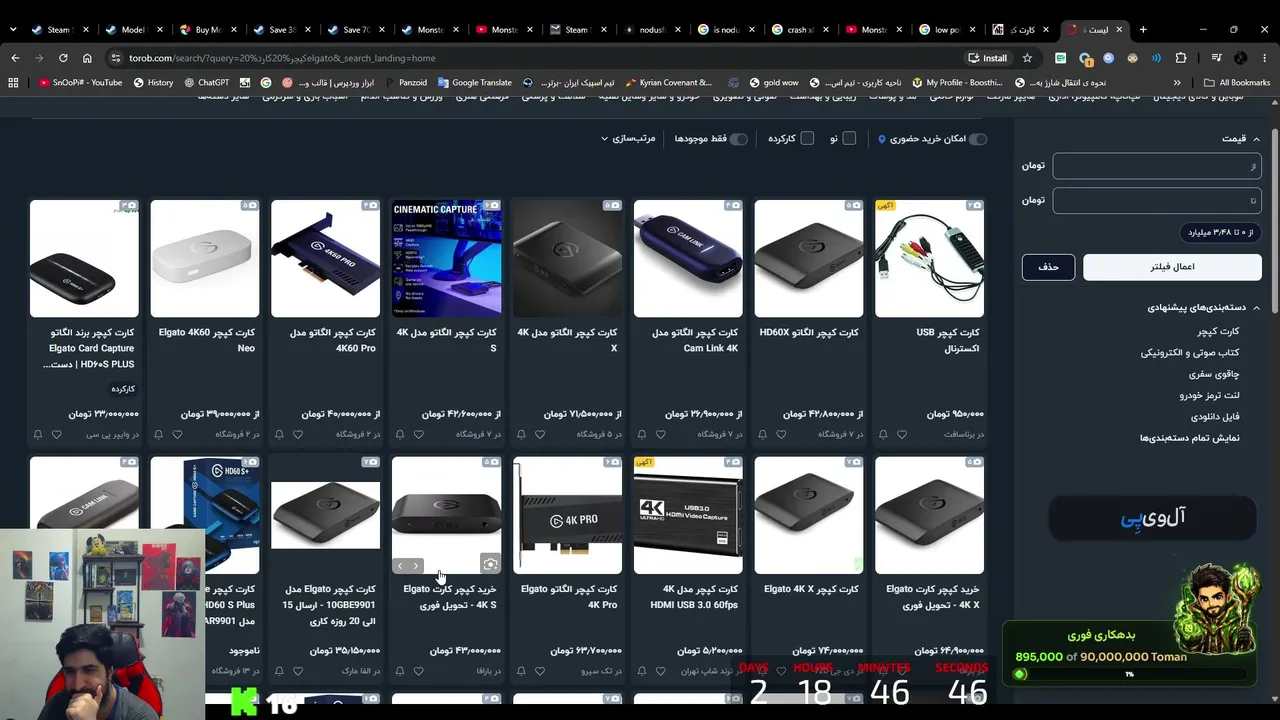Open the capture card (کارت کپچر) category link
1280x720 pixels.
click(1218, 331)
